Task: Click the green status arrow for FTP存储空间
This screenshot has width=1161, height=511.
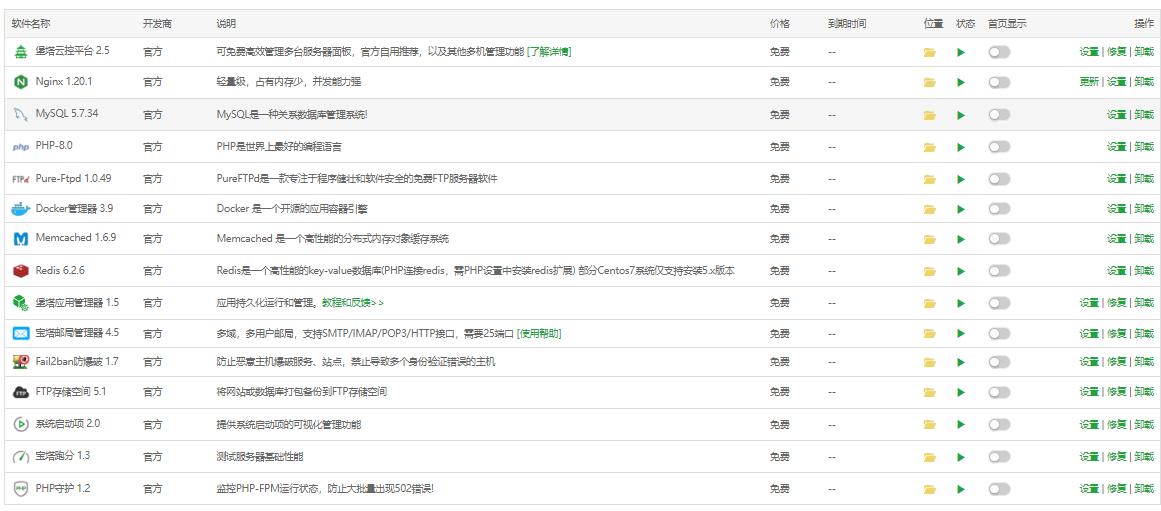Action: tap(961, 392)
